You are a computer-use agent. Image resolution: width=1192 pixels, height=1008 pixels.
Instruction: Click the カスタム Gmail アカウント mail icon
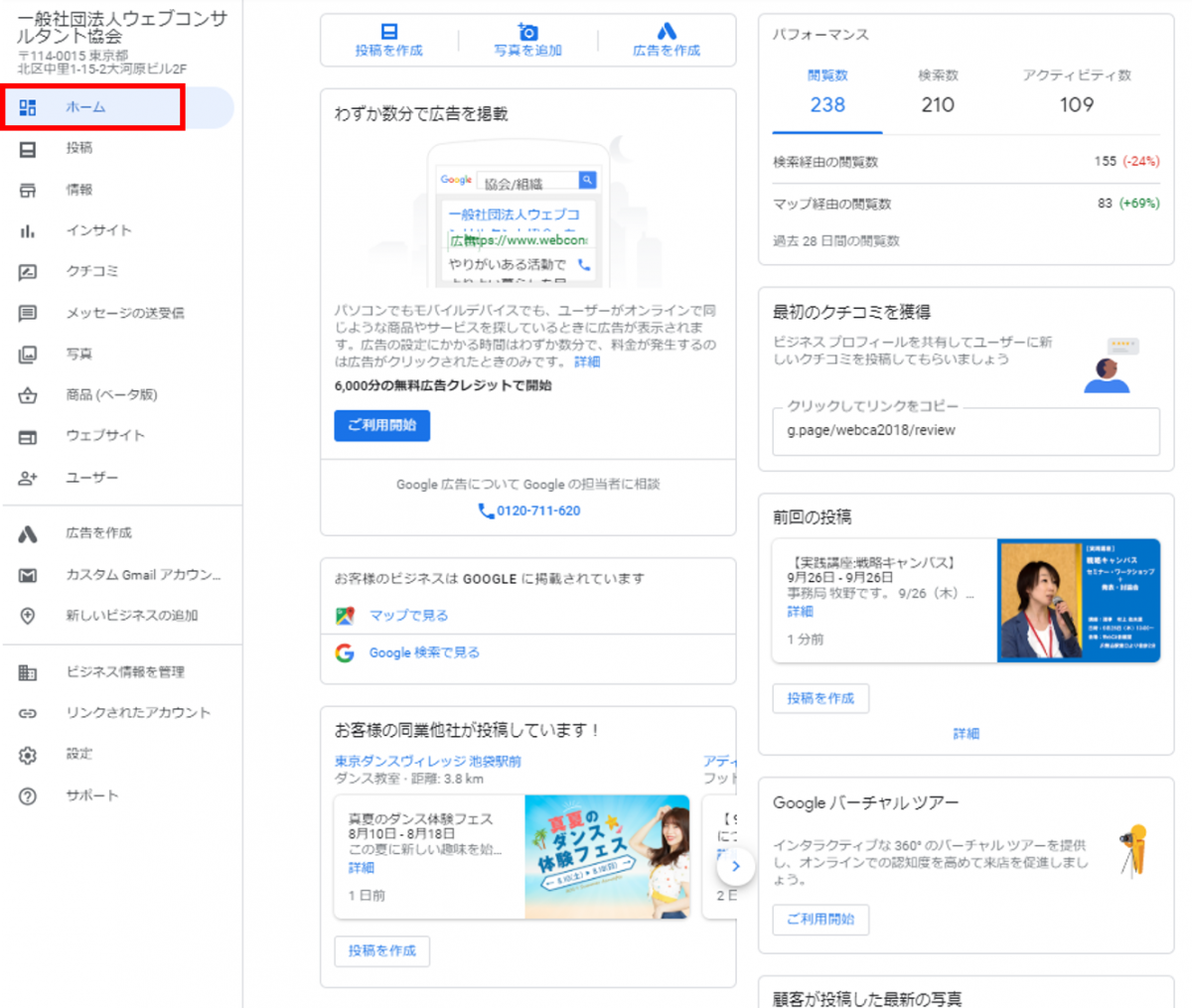pos(28,575)
